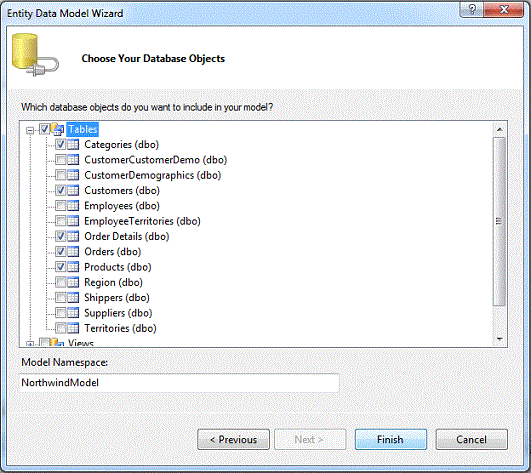Click the Categories table icon

[x=73, y=145]
